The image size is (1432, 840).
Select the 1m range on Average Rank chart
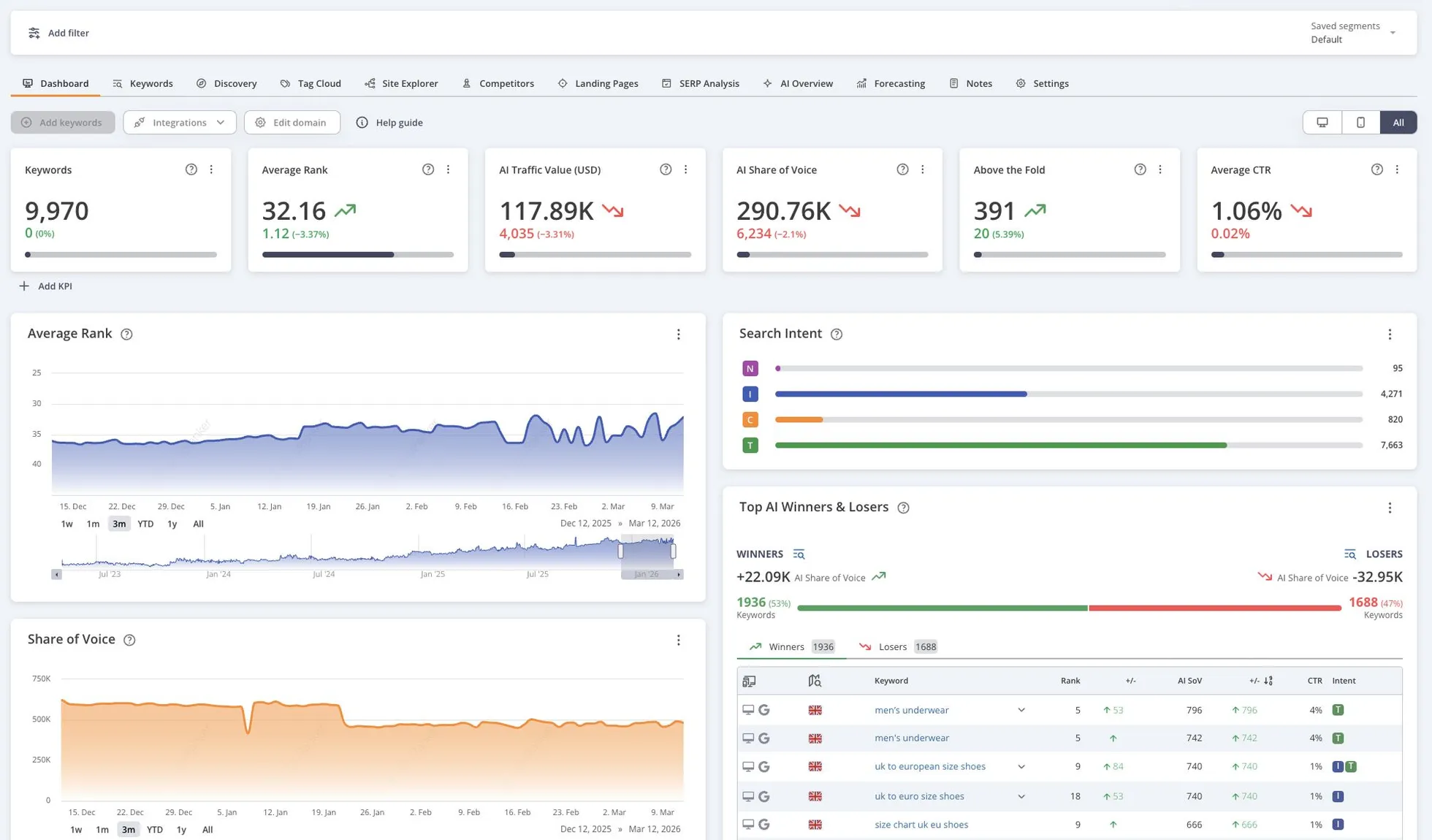[x=93, y=524]
